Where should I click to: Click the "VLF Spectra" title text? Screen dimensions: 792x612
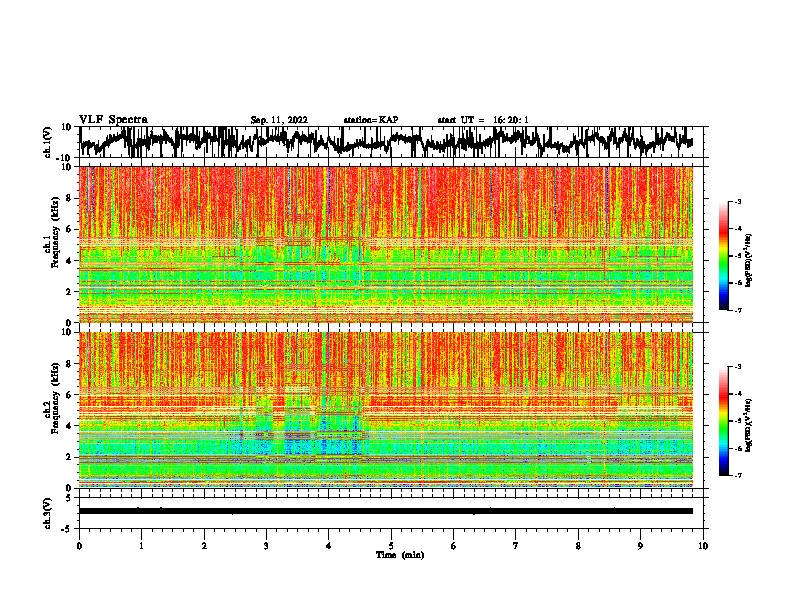tap(113, 120)
